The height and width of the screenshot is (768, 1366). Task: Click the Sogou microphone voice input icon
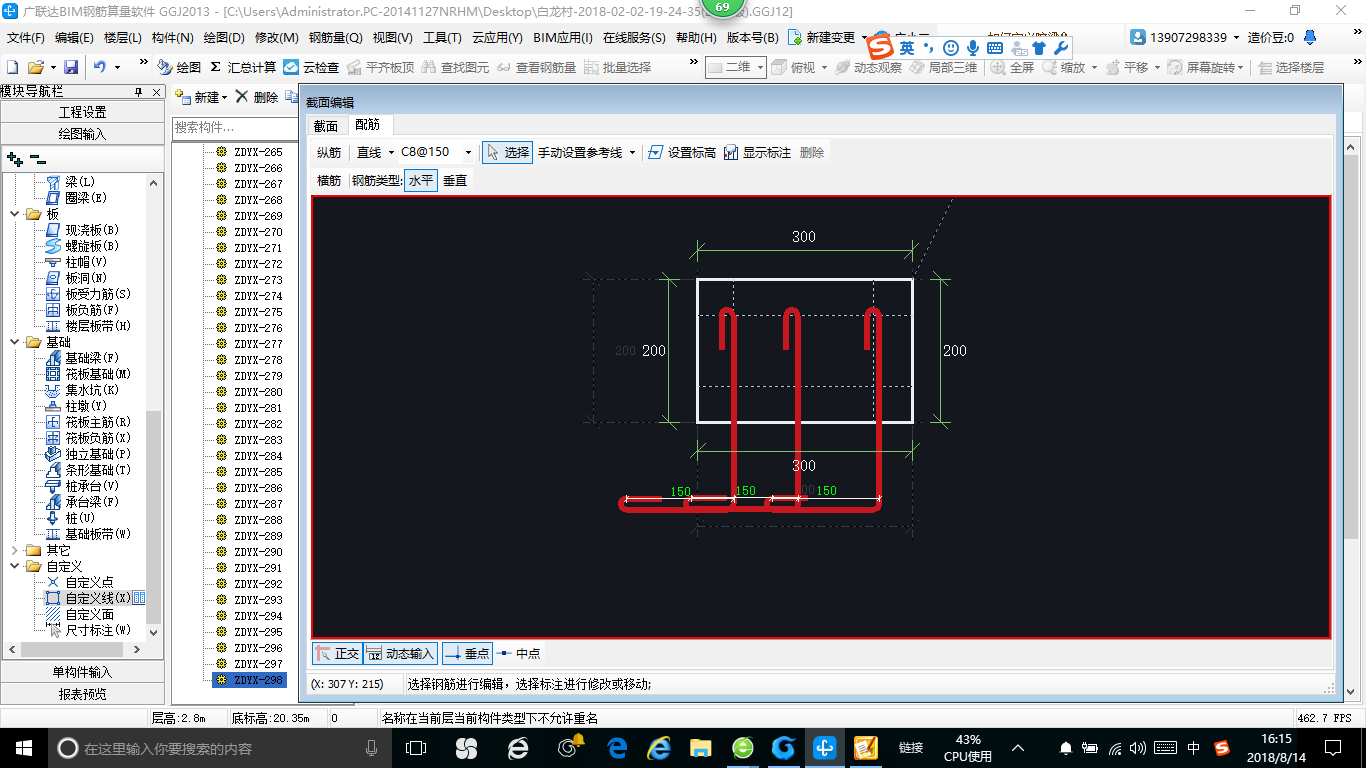click(972, 48)
